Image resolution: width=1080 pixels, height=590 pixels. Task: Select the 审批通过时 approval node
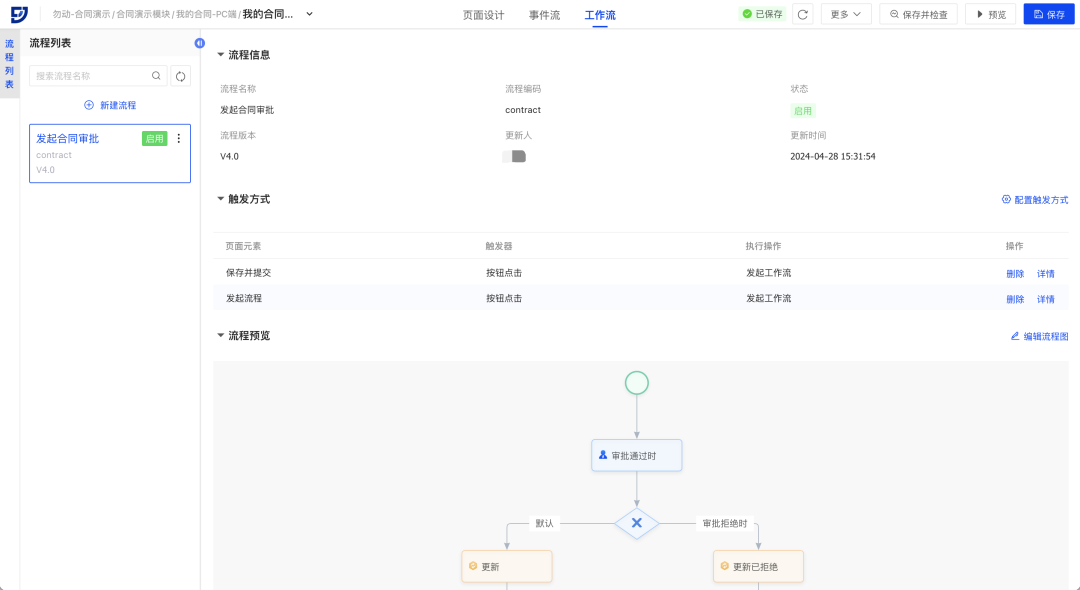pos(636,455)
